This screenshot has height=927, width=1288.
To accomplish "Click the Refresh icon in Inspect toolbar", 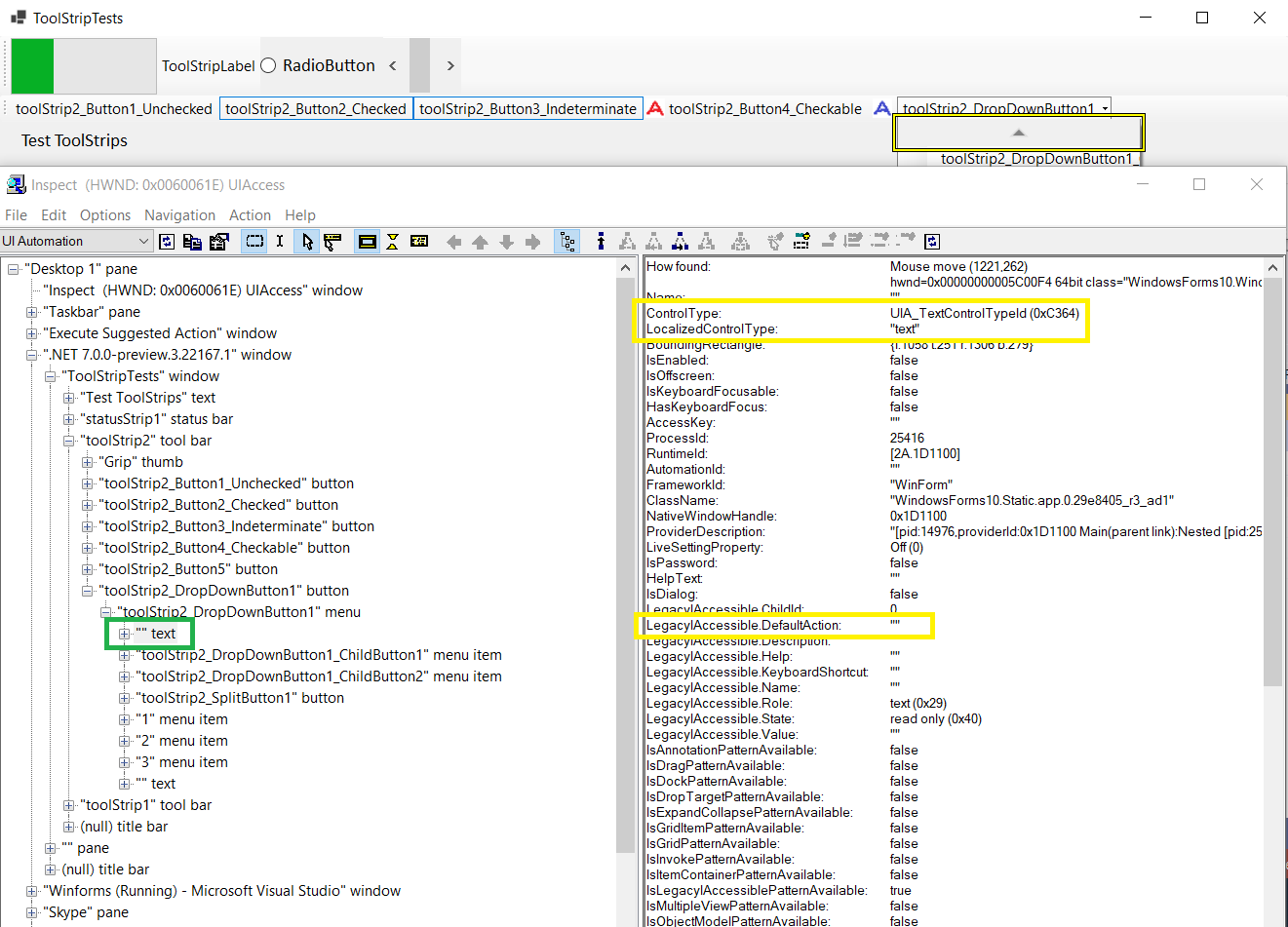I will (166, 241).
